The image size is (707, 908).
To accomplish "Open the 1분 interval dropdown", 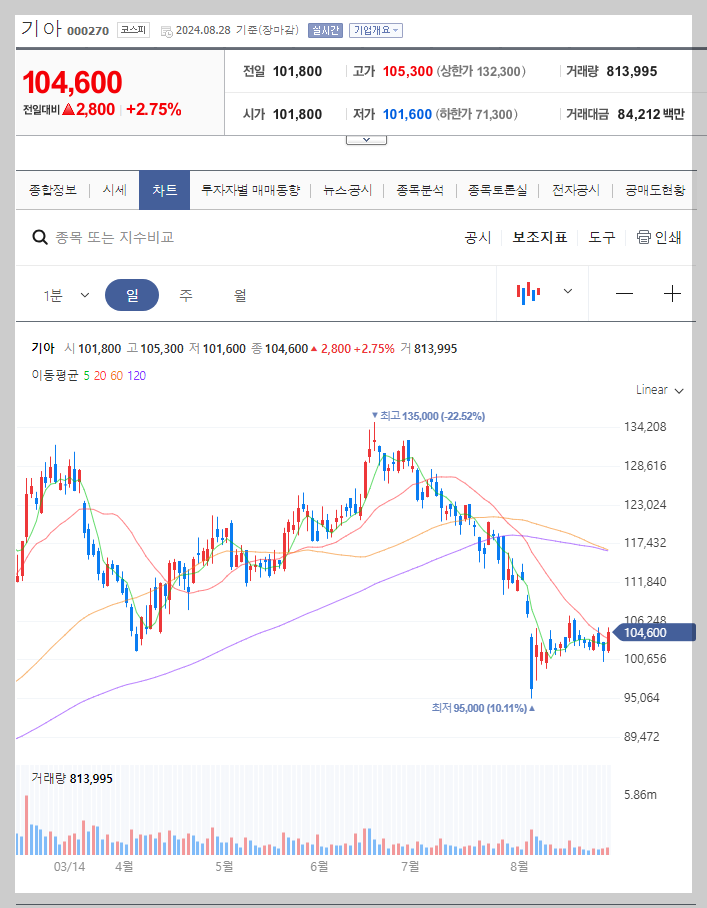I will [66, 293].
